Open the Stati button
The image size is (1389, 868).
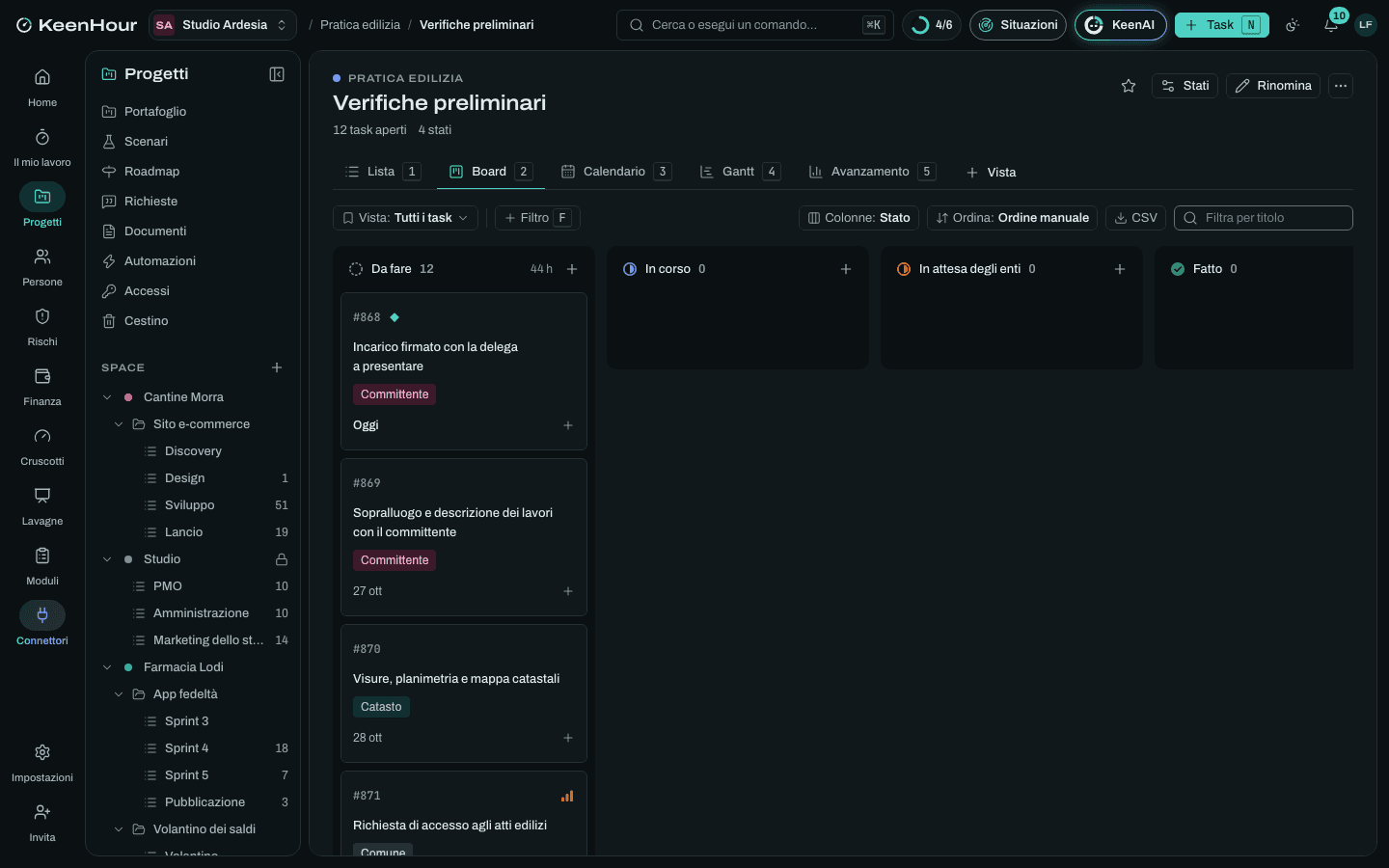(x=1185, y=86)
